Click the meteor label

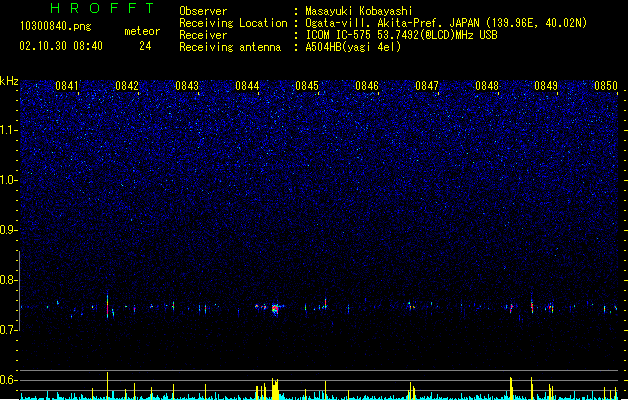click(x=142, y=31)
